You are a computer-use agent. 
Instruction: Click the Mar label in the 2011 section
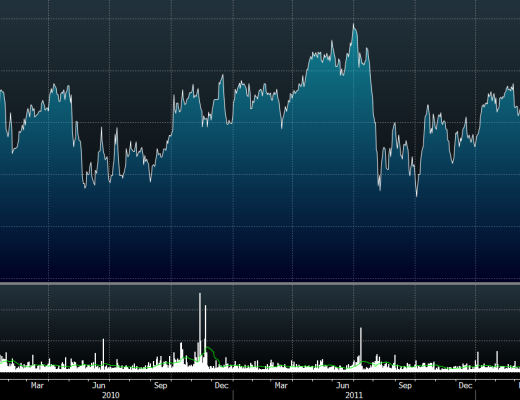[x=281, y=385]
